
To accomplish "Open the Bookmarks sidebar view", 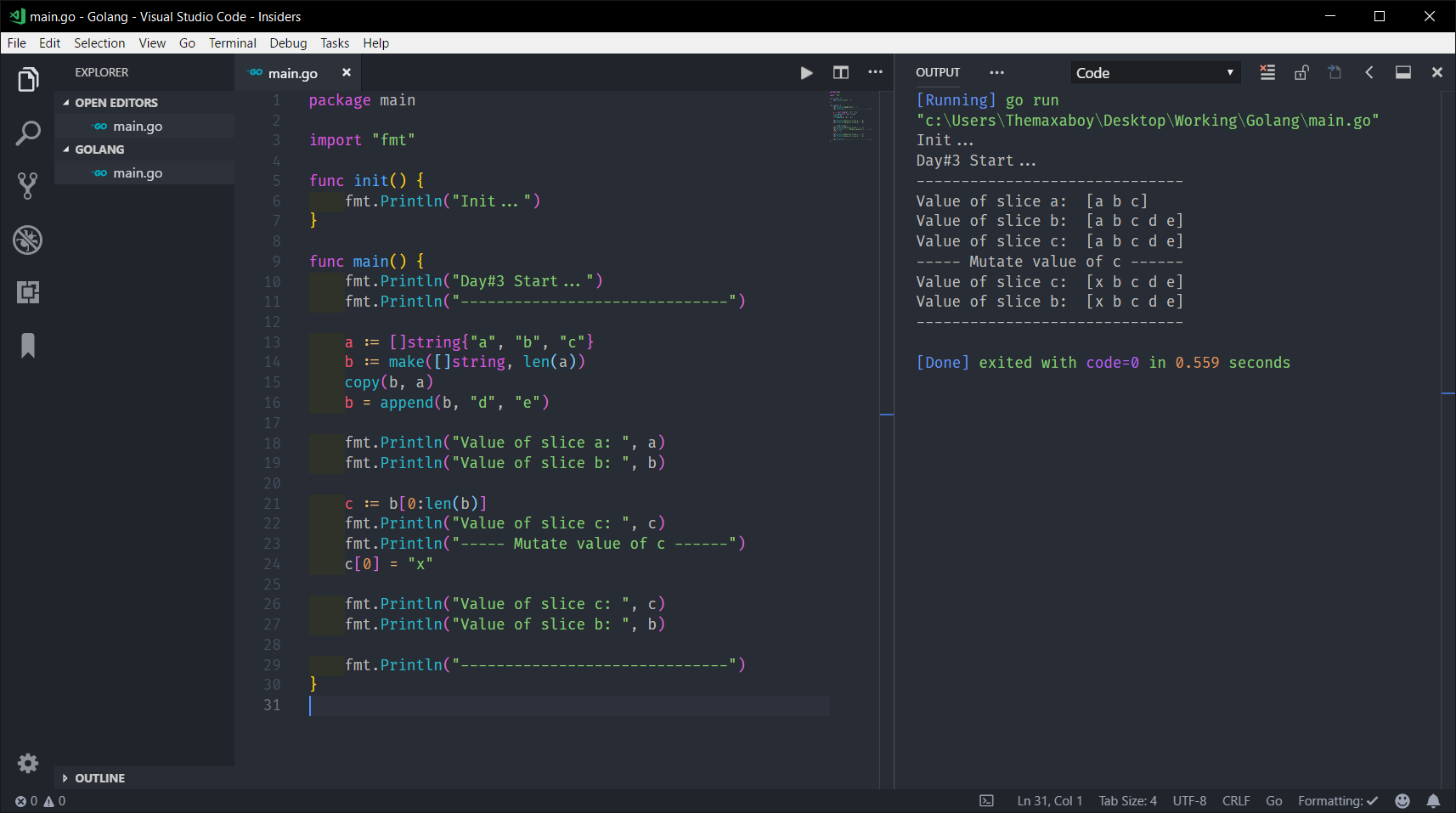I will coord(28,345).
